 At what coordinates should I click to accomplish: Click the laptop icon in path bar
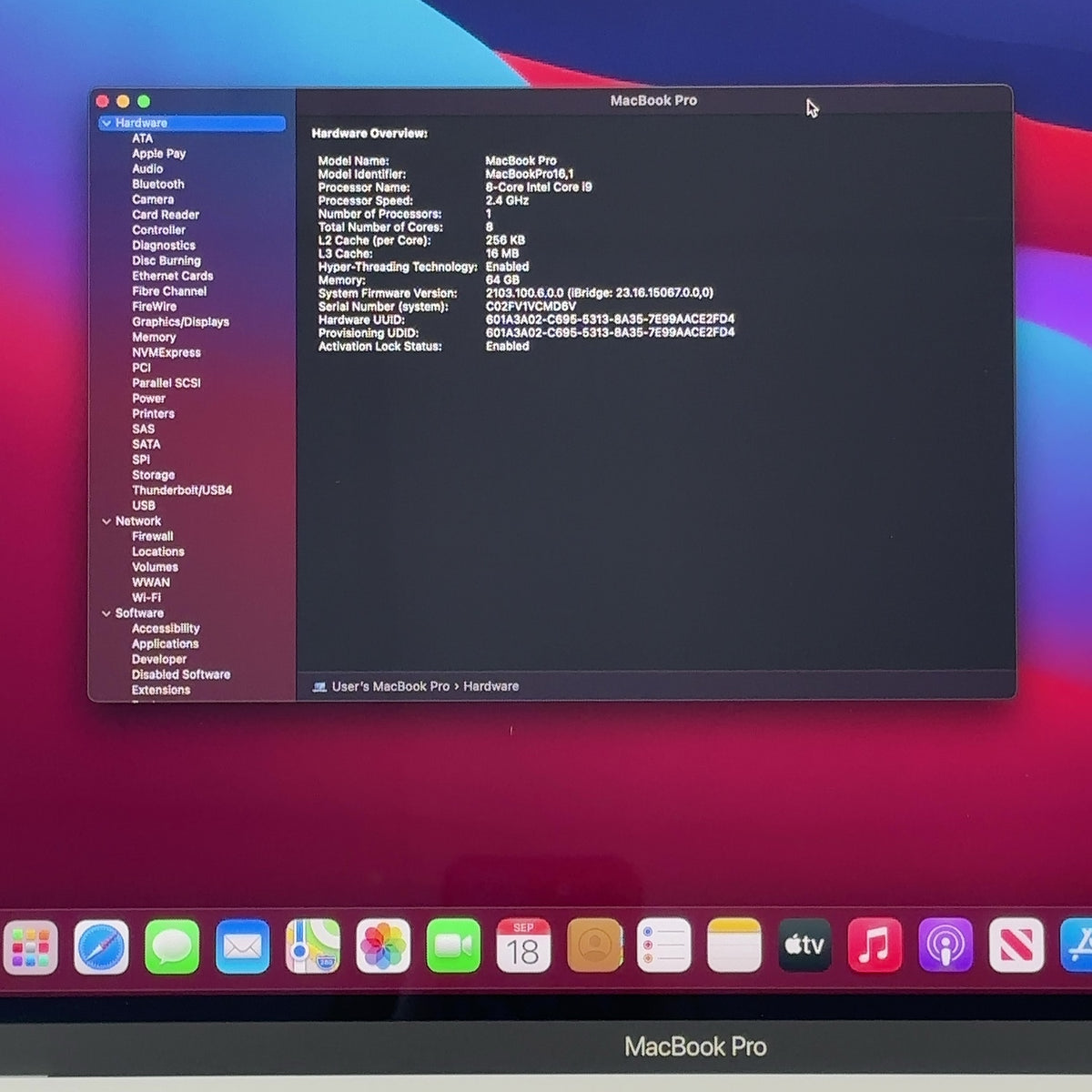319,687
